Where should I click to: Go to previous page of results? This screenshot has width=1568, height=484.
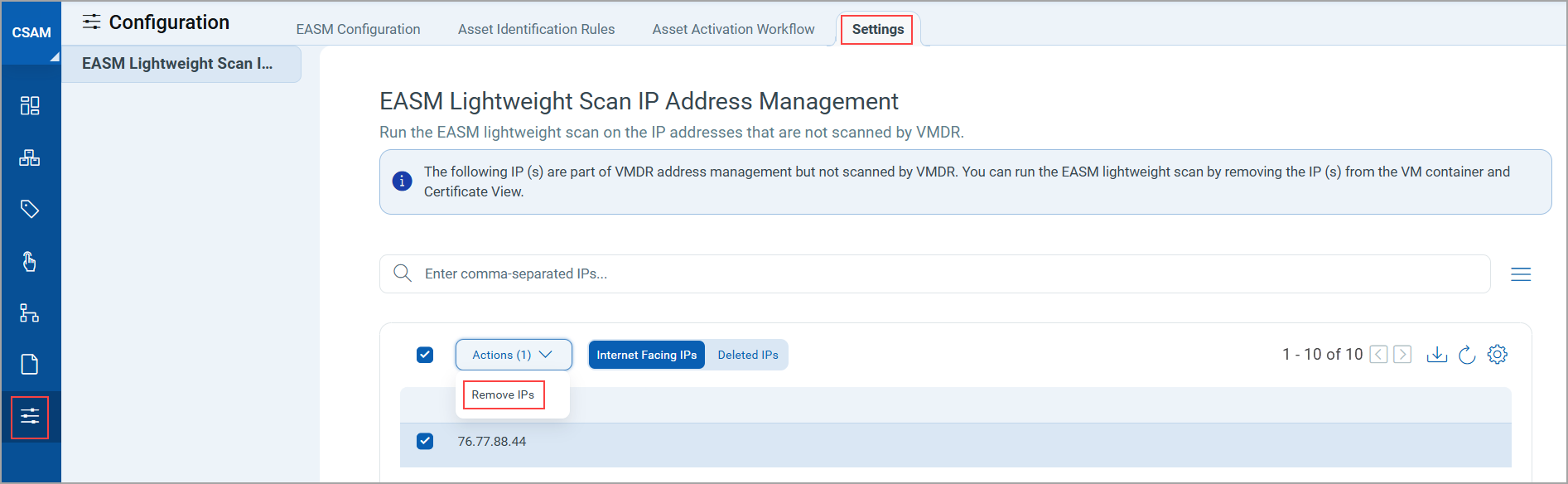(1378, 355)
